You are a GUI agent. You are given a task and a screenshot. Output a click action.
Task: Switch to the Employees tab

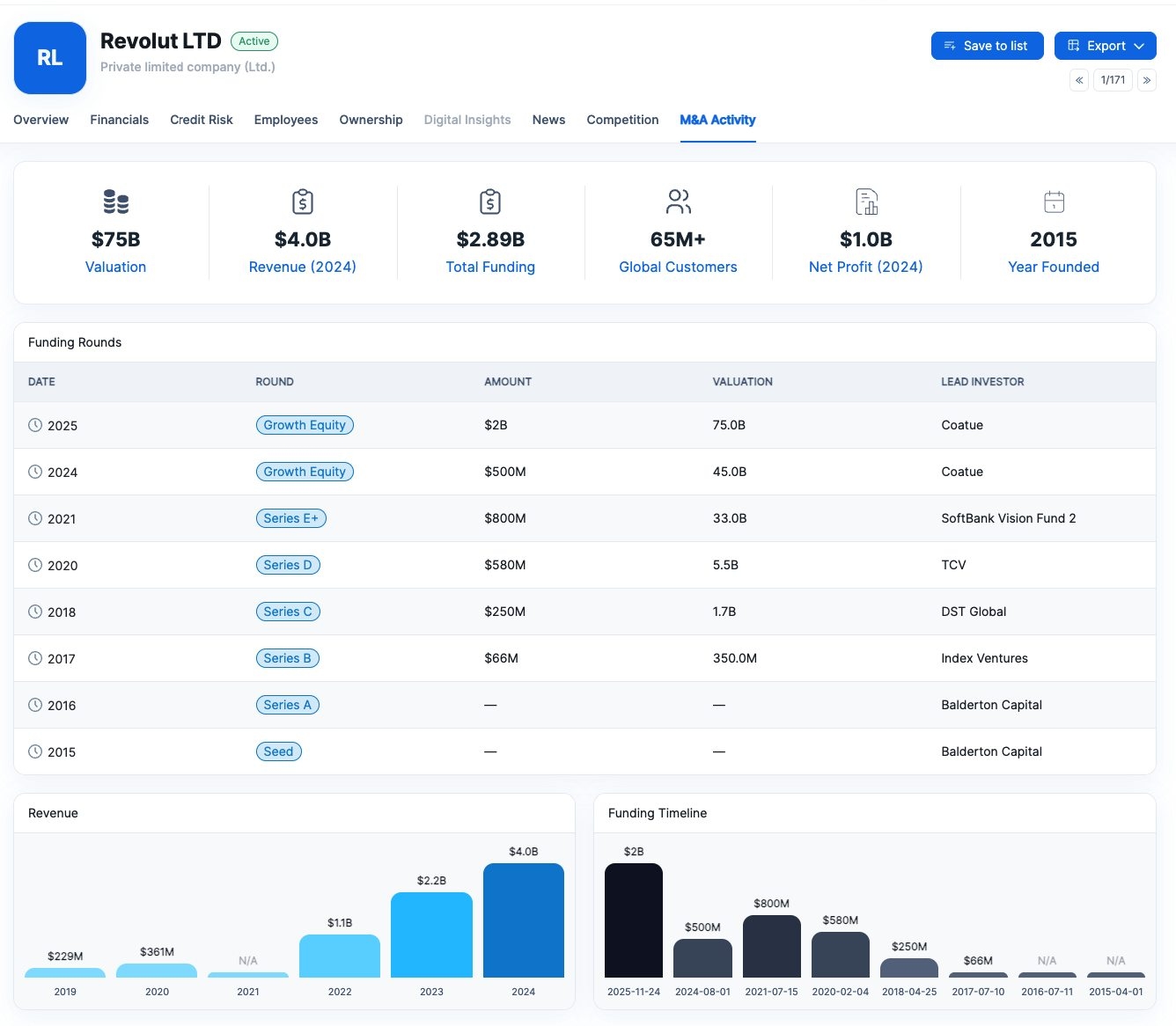(x=286, y=120)
